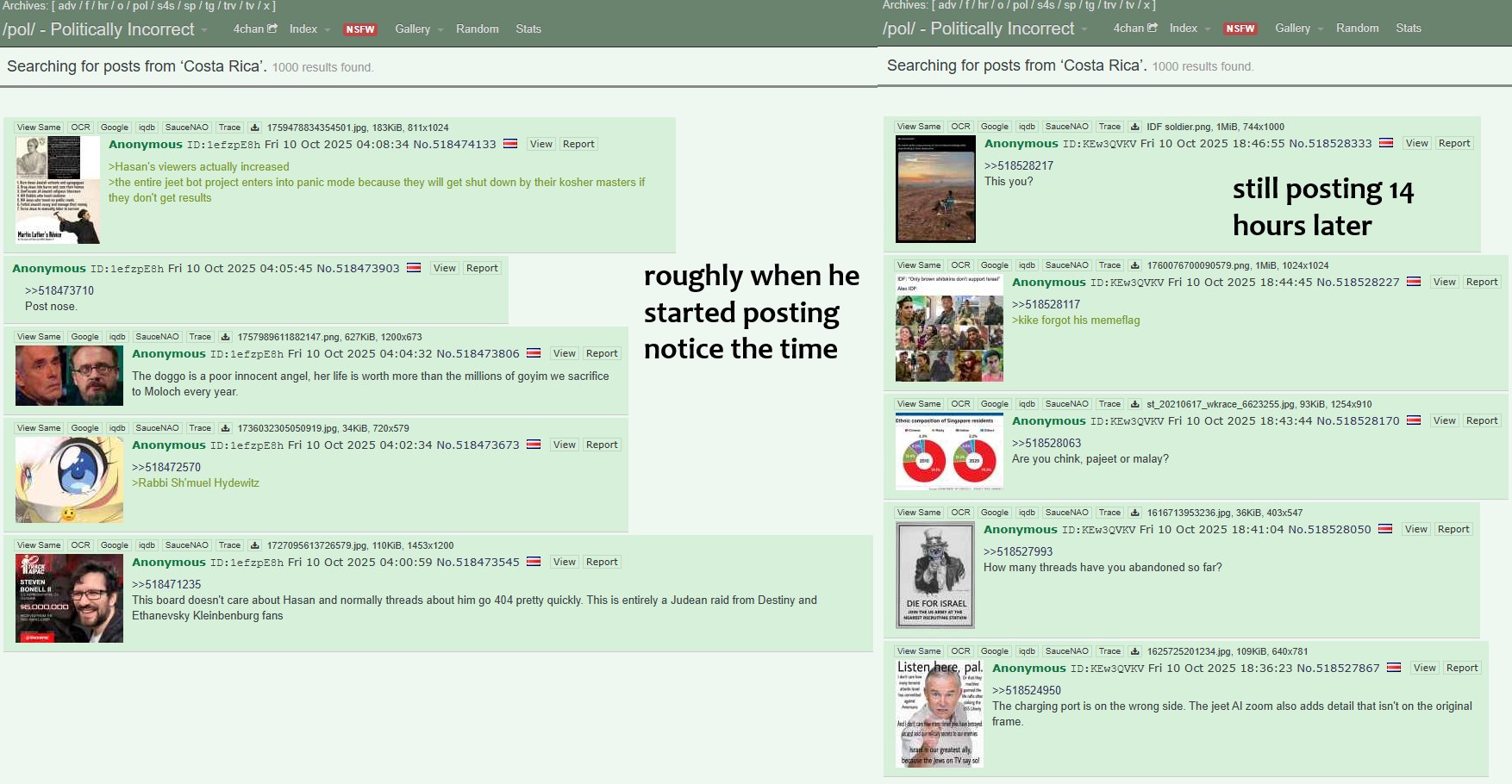Open the thumbnail of post No.518473806
The image size is (1512, 784).
(x=69, y=376)
